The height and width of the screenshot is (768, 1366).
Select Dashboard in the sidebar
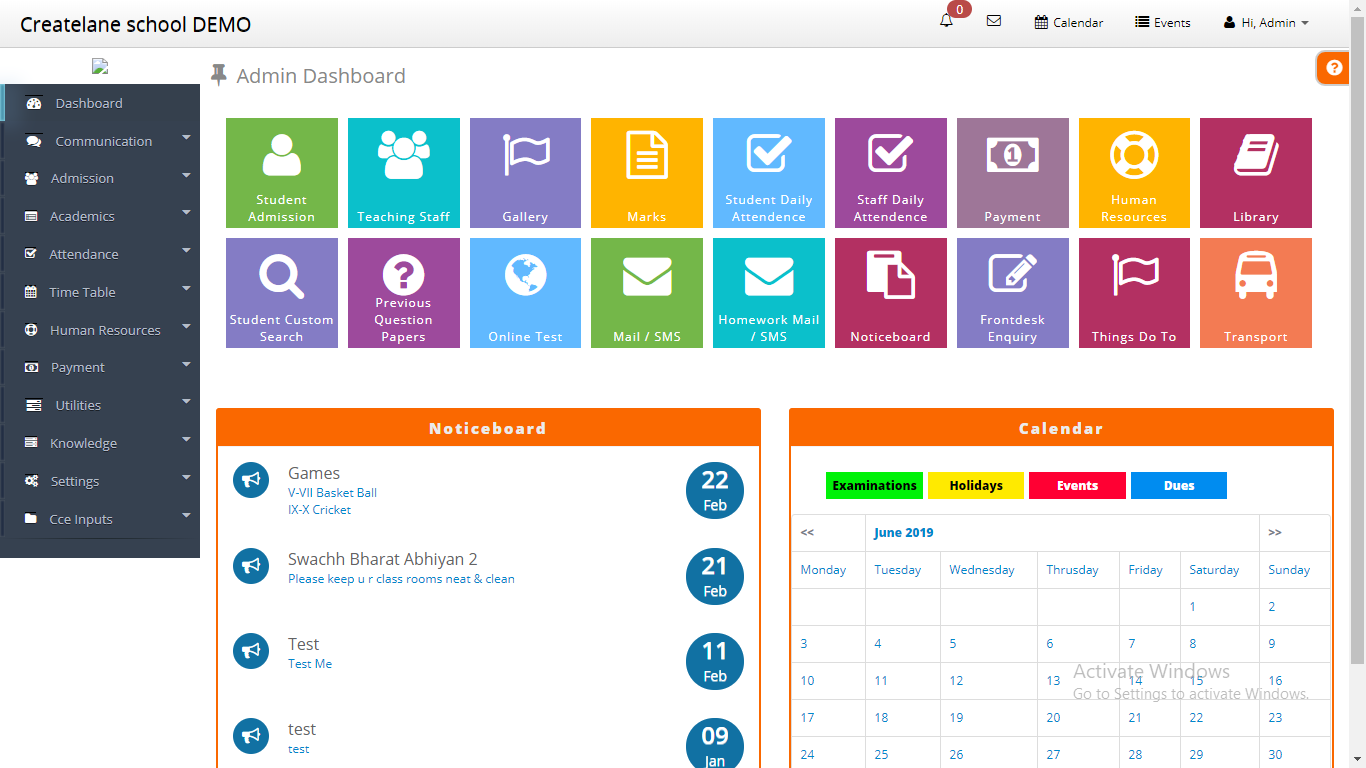pos(89,103)
